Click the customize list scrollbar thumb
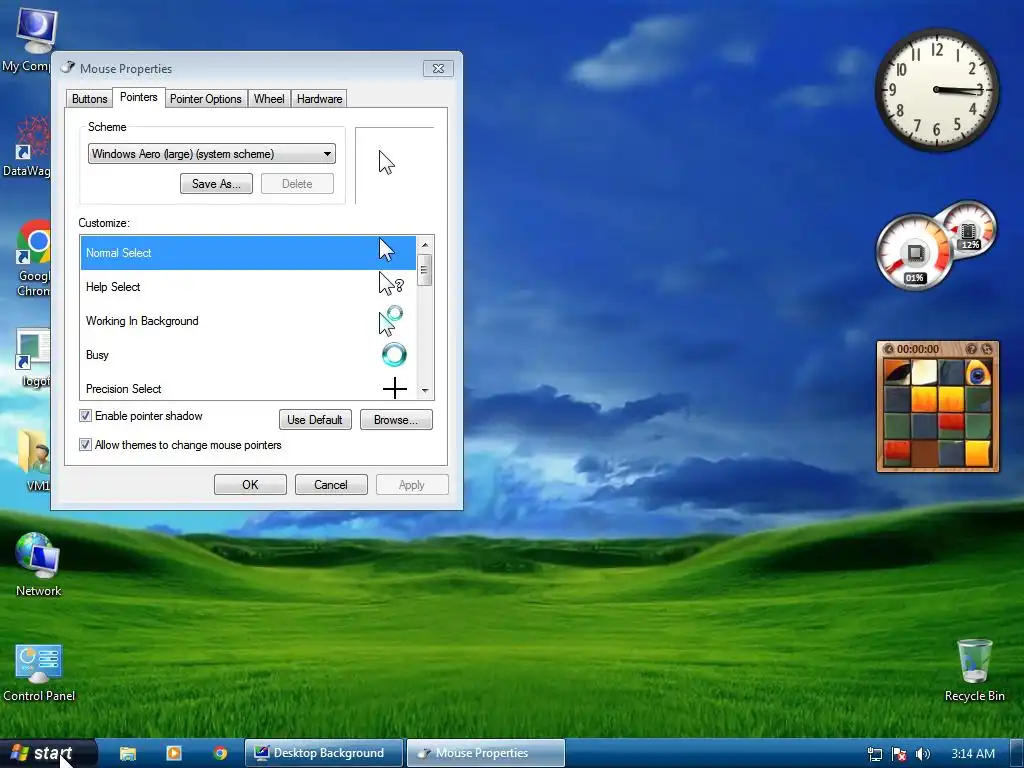1024x768 pixels. click(425, 270)
